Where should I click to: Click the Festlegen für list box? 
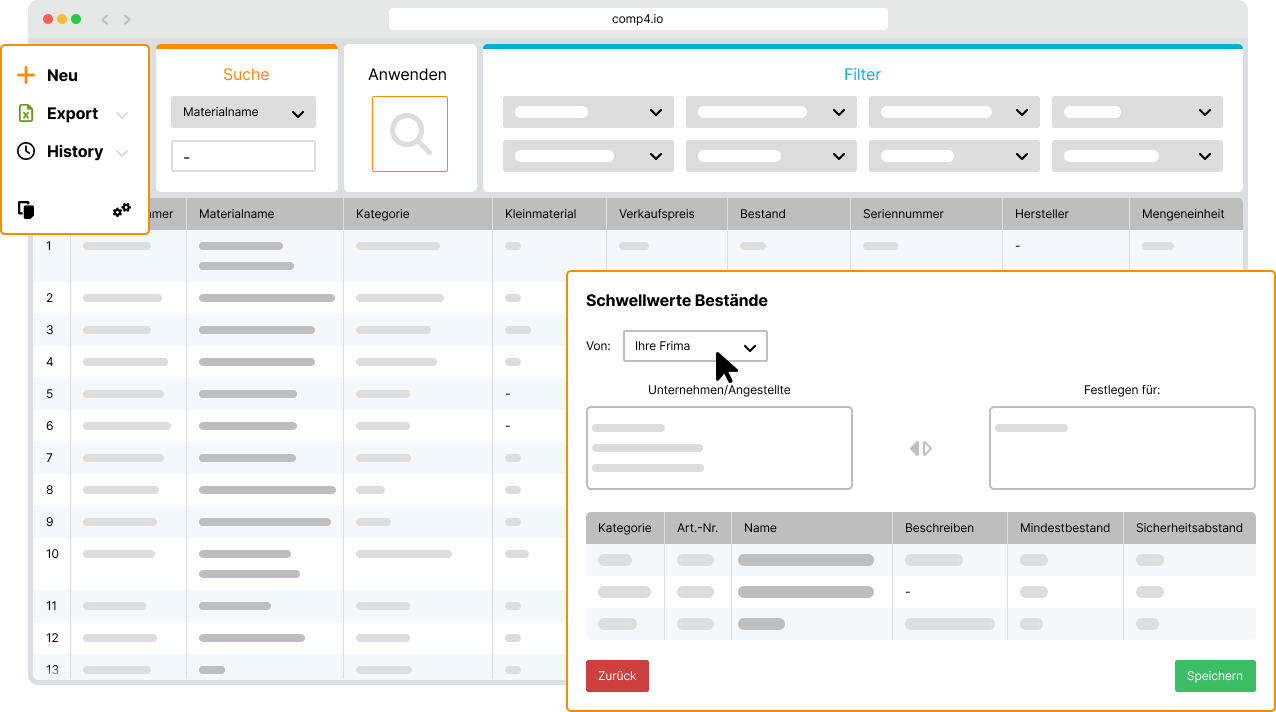[1122, 448]
